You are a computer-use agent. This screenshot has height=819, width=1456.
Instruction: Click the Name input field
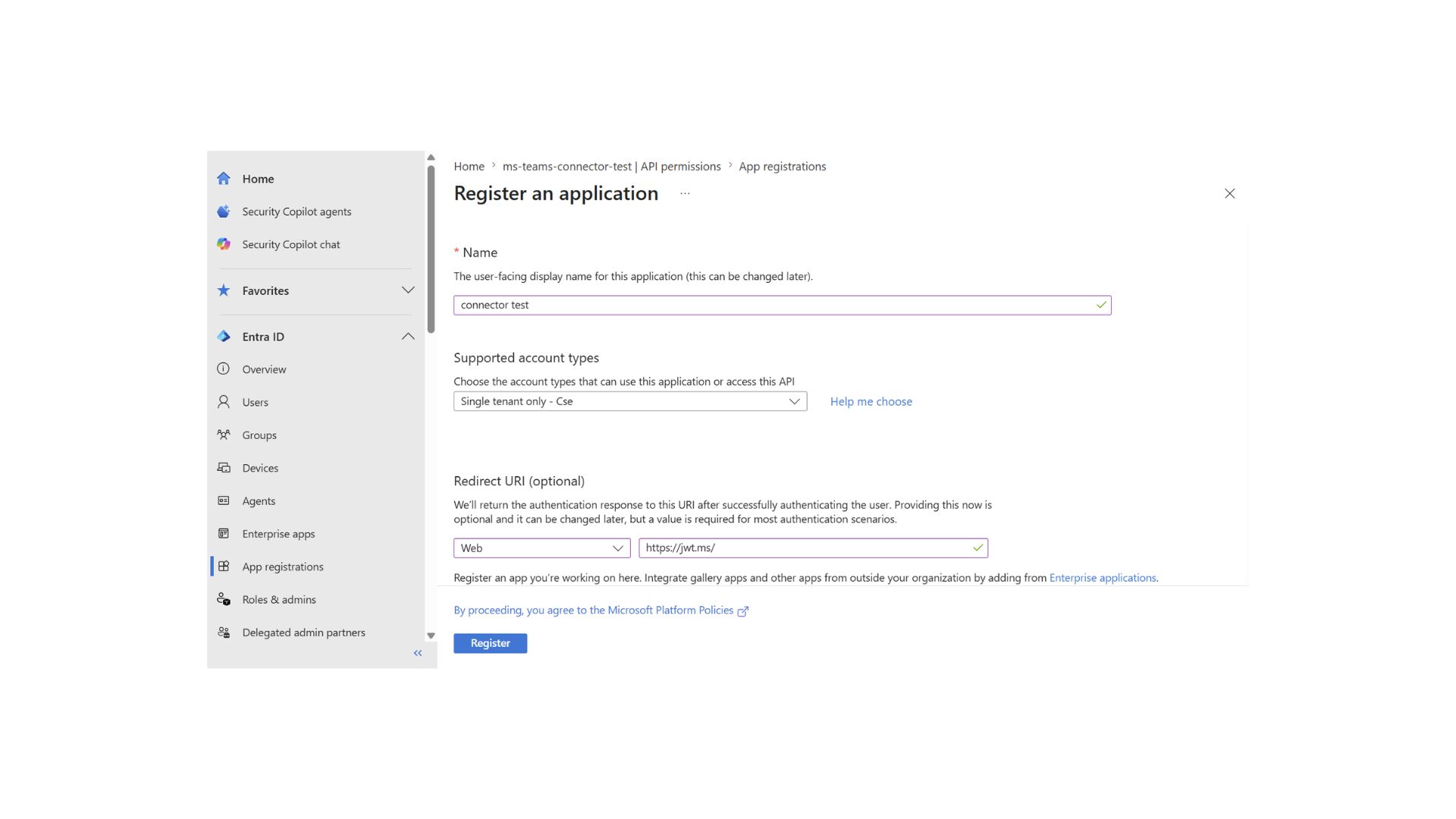pos(782,305)
